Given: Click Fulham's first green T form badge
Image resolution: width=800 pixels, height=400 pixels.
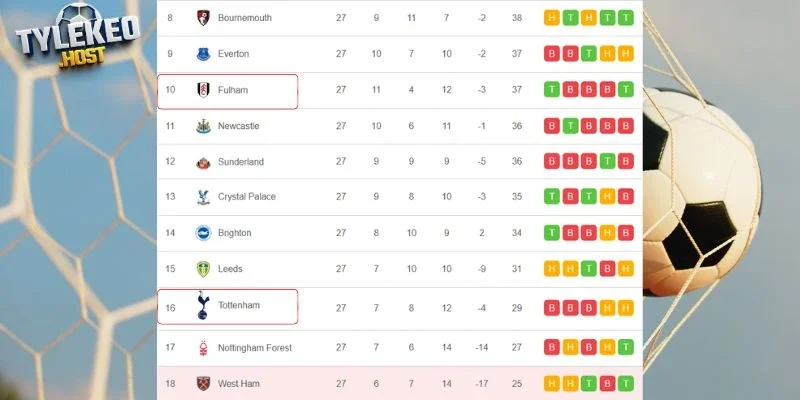Looking at the screenshot, I should [552, 90].
